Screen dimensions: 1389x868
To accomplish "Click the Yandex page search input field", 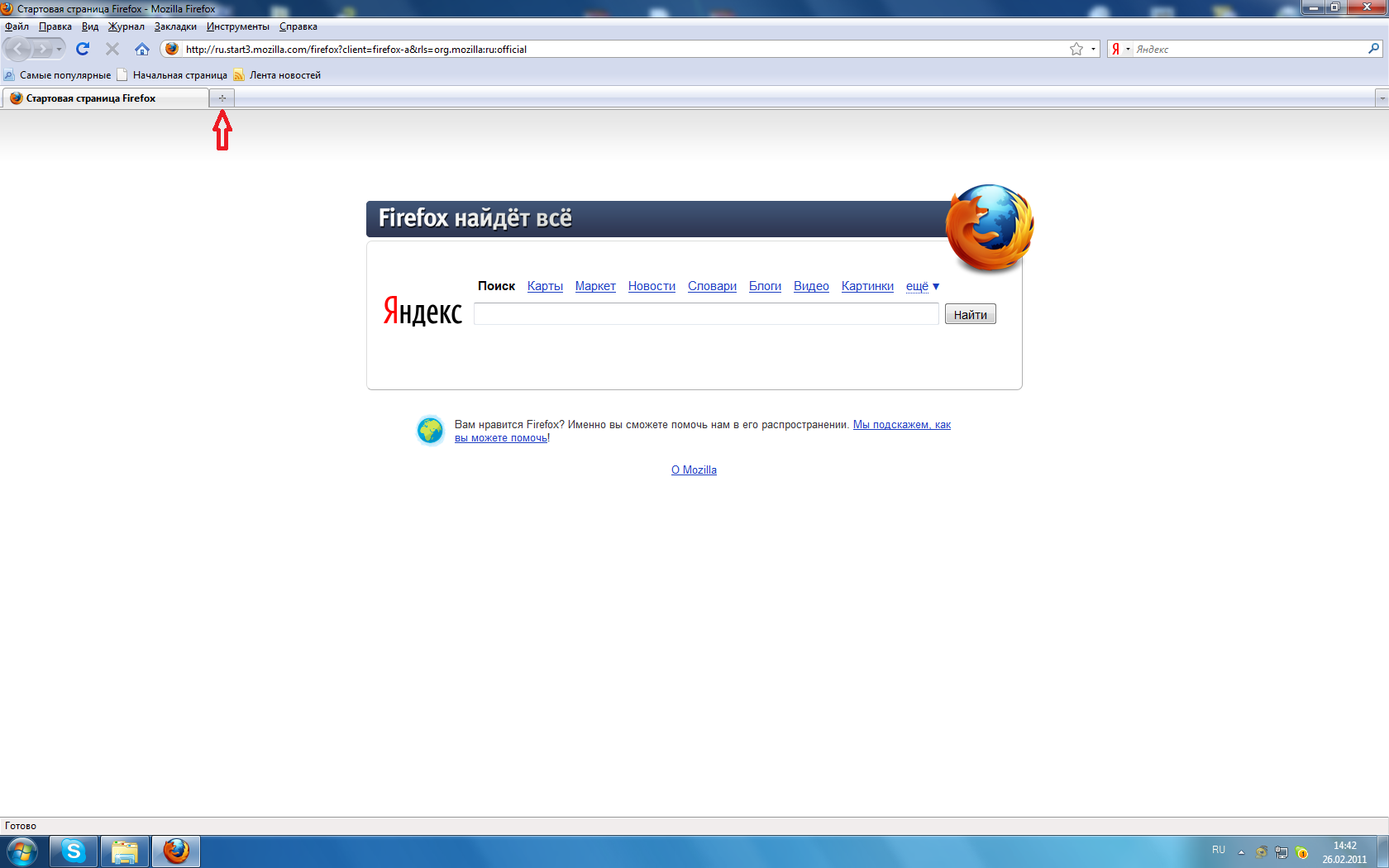I will click(x=706, y=314).
